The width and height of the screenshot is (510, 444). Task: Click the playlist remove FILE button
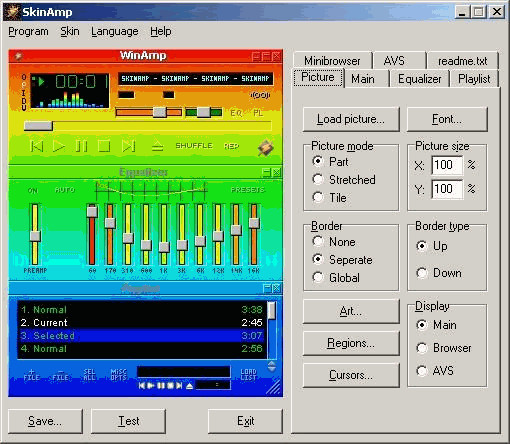(61, 375)
